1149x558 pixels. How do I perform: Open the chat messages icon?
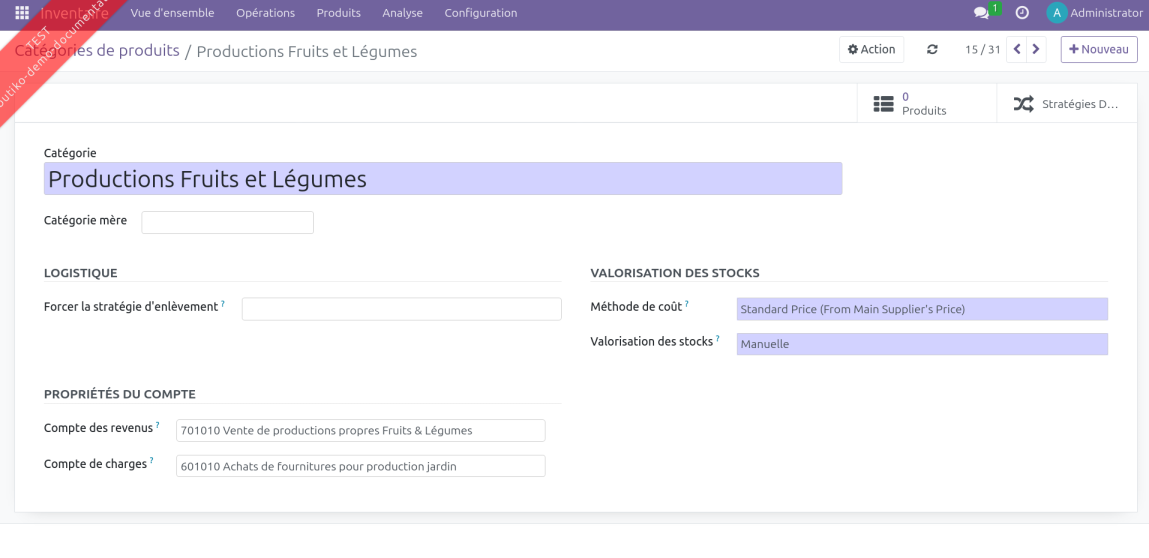coord(981,13)
